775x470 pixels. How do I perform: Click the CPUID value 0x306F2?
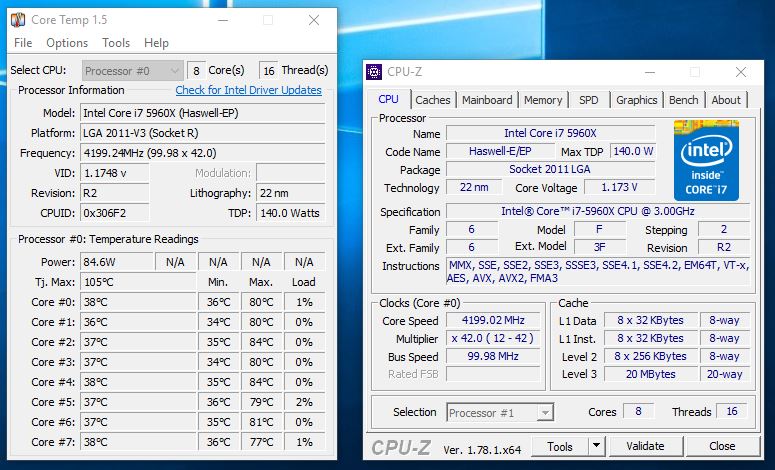point(115,213)
